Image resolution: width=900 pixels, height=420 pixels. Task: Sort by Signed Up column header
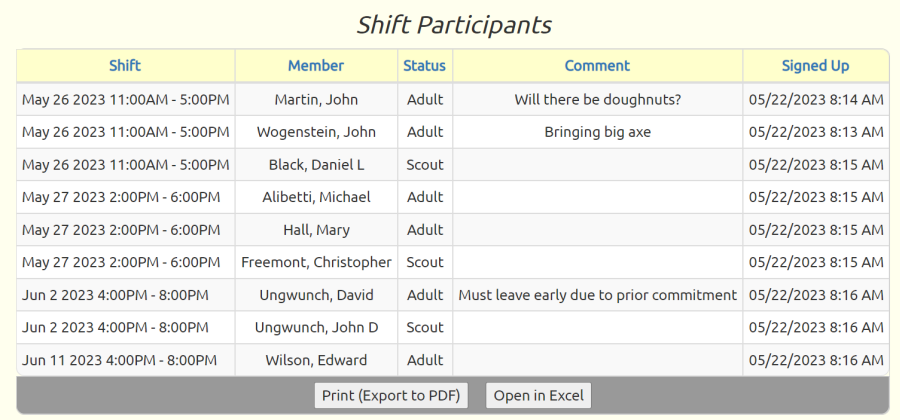(816, 65)
